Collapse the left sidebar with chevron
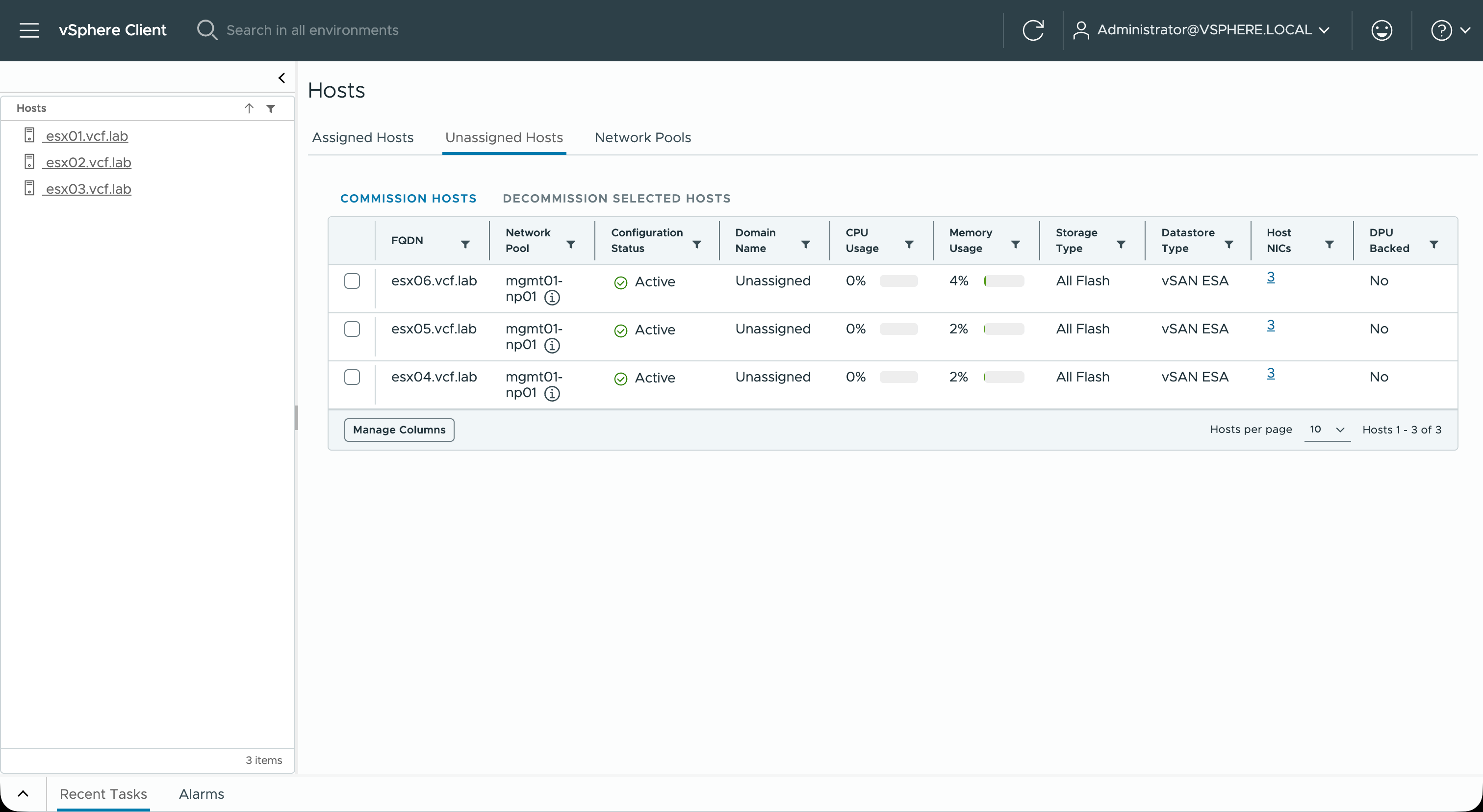The image size is (1483, 812). (x=281, y=77)
